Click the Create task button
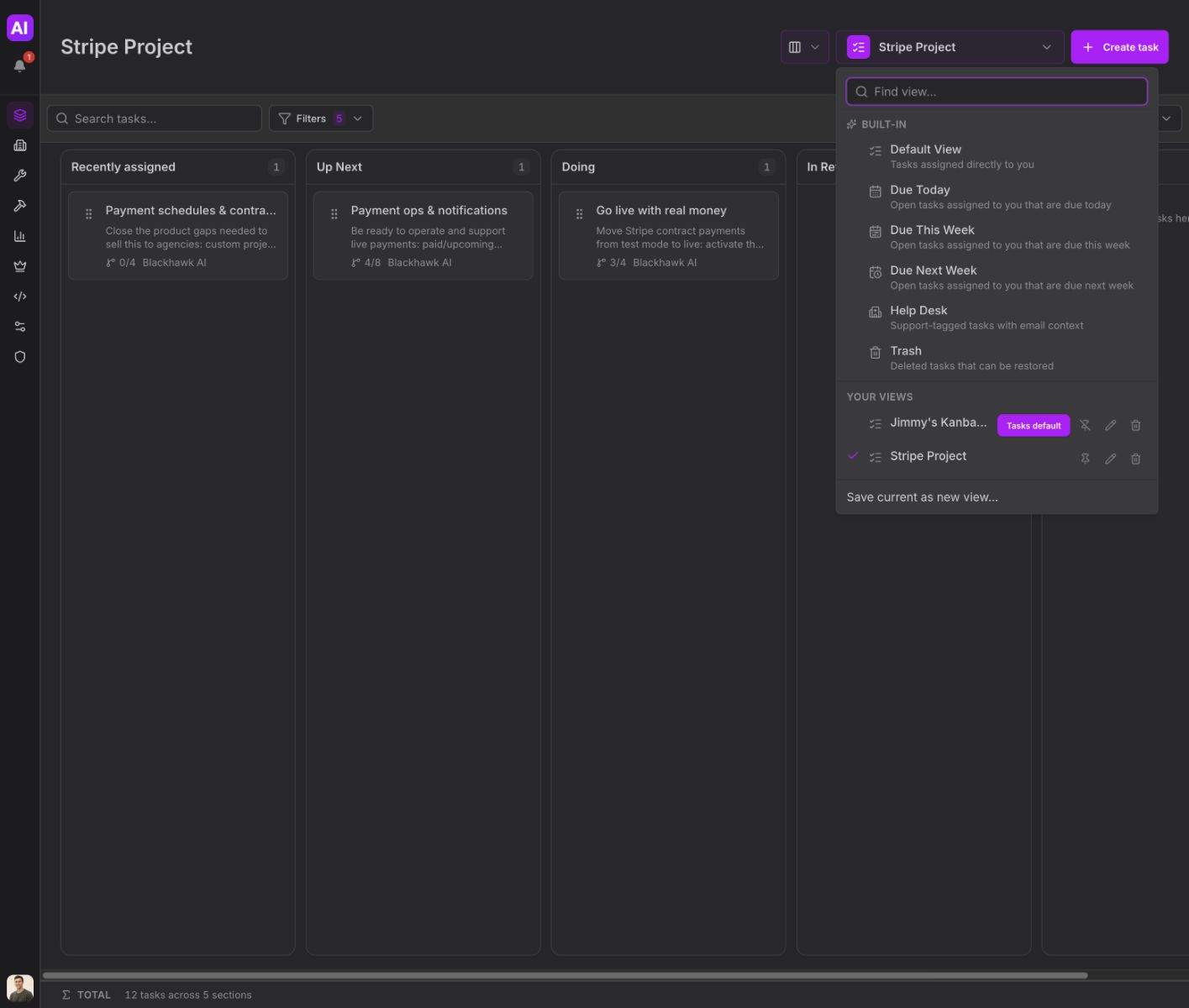1189x1008 pixels. [x=1119, y=47]
